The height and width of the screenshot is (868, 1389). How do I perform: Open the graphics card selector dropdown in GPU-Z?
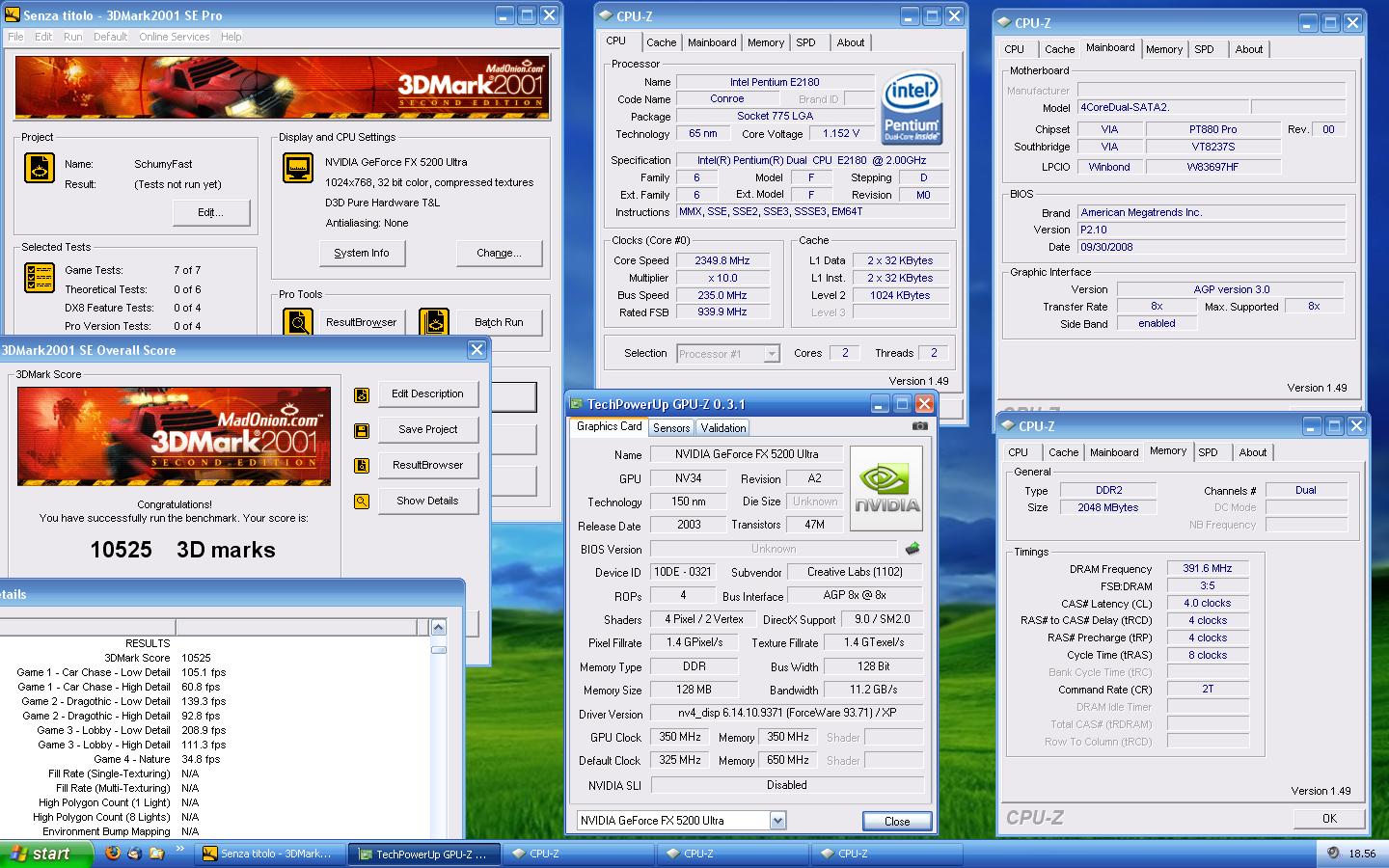point(777,821)
